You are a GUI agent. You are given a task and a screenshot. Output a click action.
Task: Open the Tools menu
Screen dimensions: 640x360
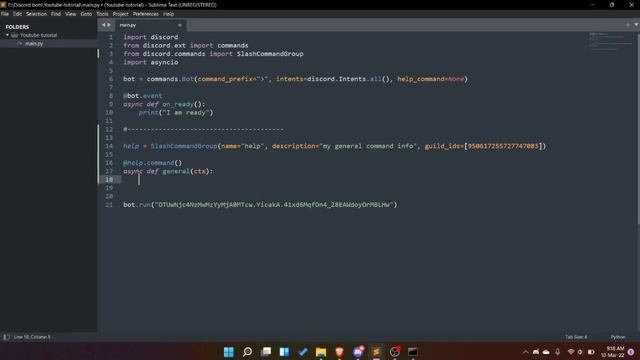pos(102,14)
